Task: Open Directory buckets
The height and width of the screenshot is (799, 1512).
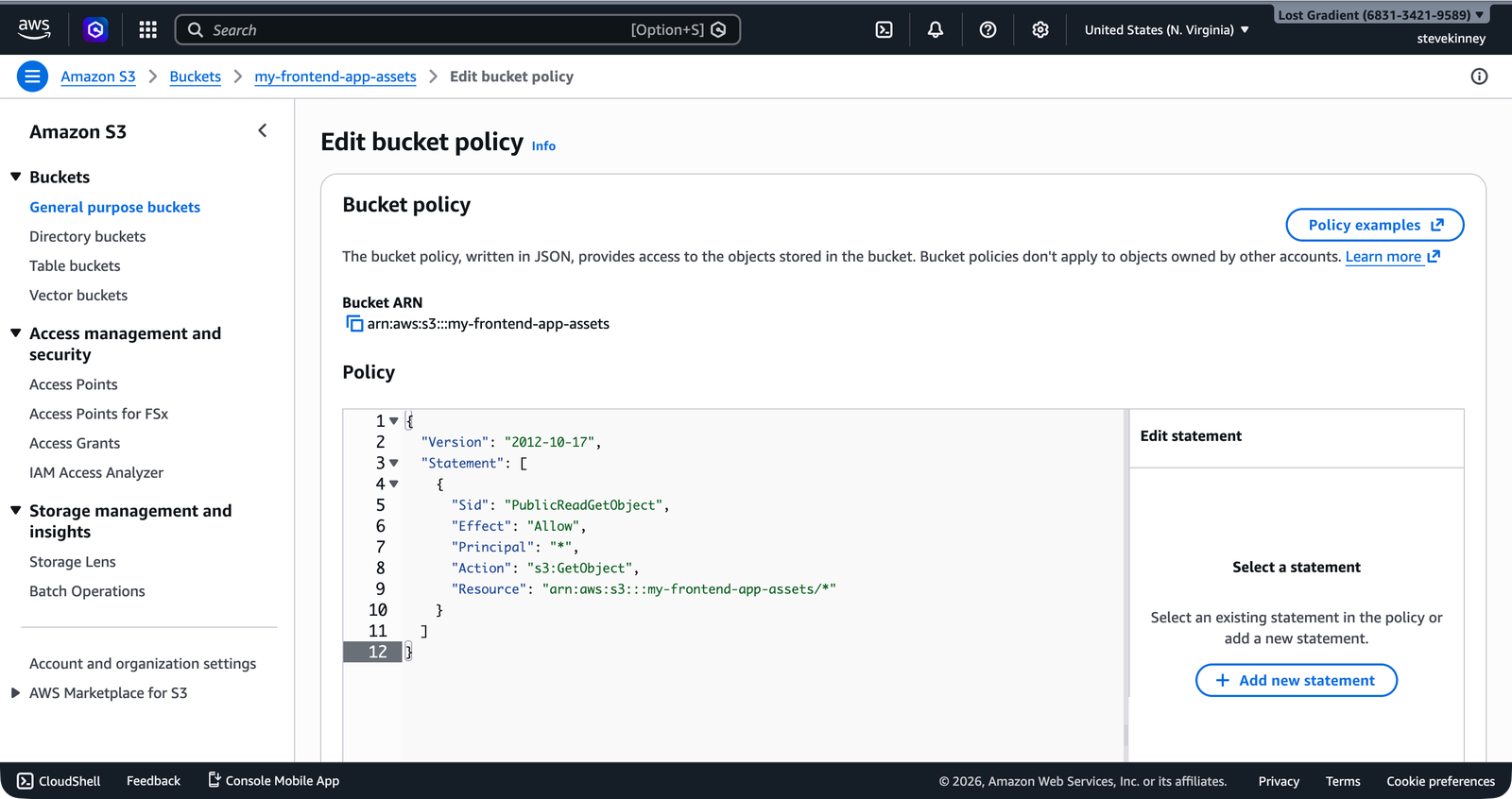Action: click(x=88, y=236)
